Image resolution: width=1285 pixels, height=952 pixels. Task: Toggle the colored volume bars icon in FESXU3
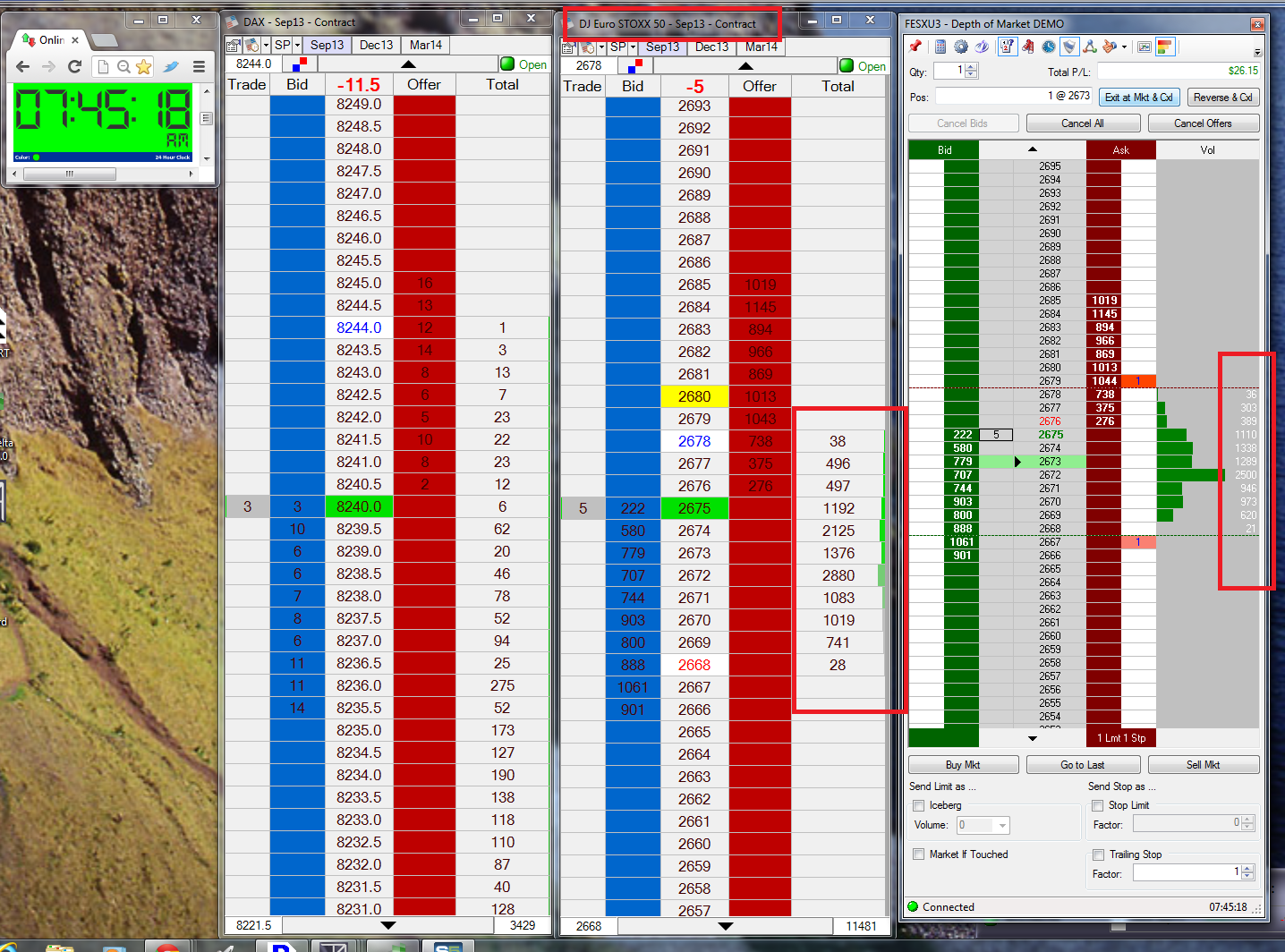[x=1164, y=47]
